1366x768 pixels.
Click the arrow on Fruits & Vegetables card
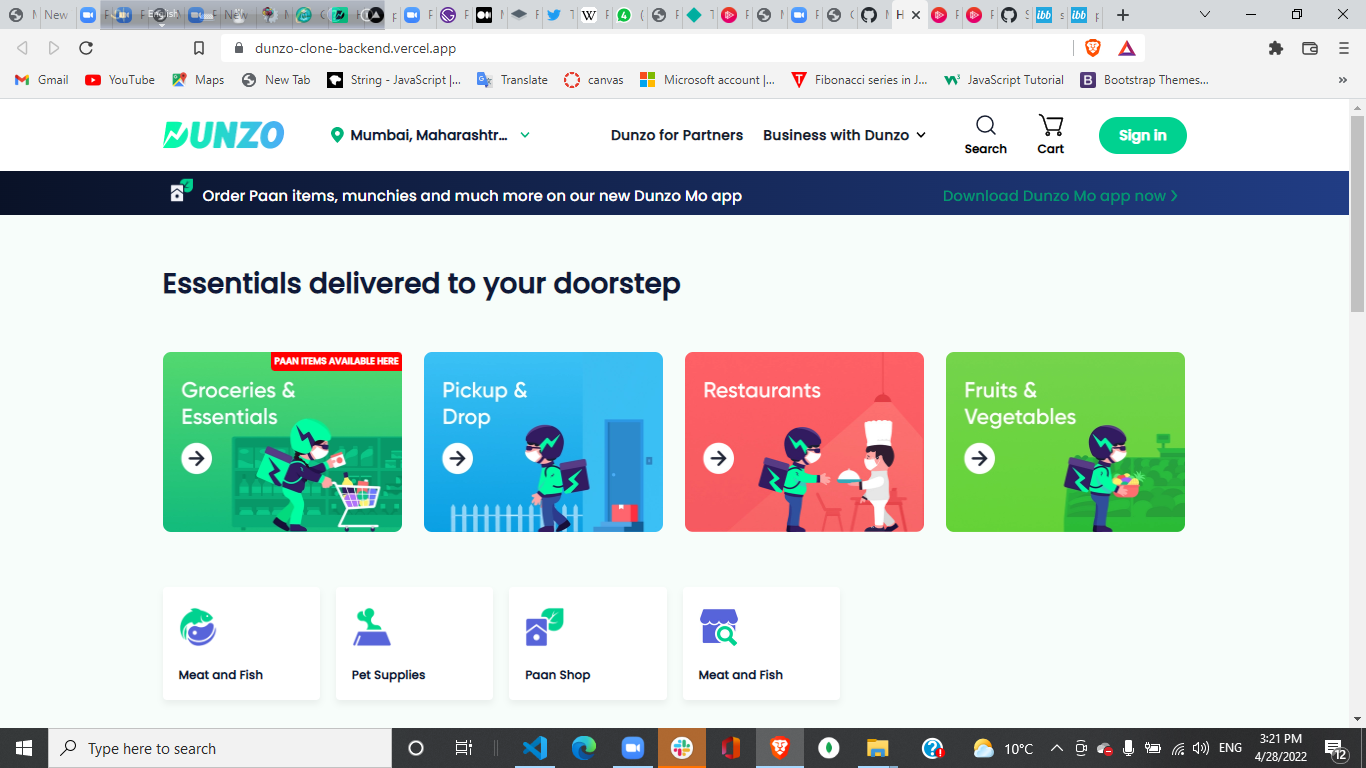tap(979, 458)
